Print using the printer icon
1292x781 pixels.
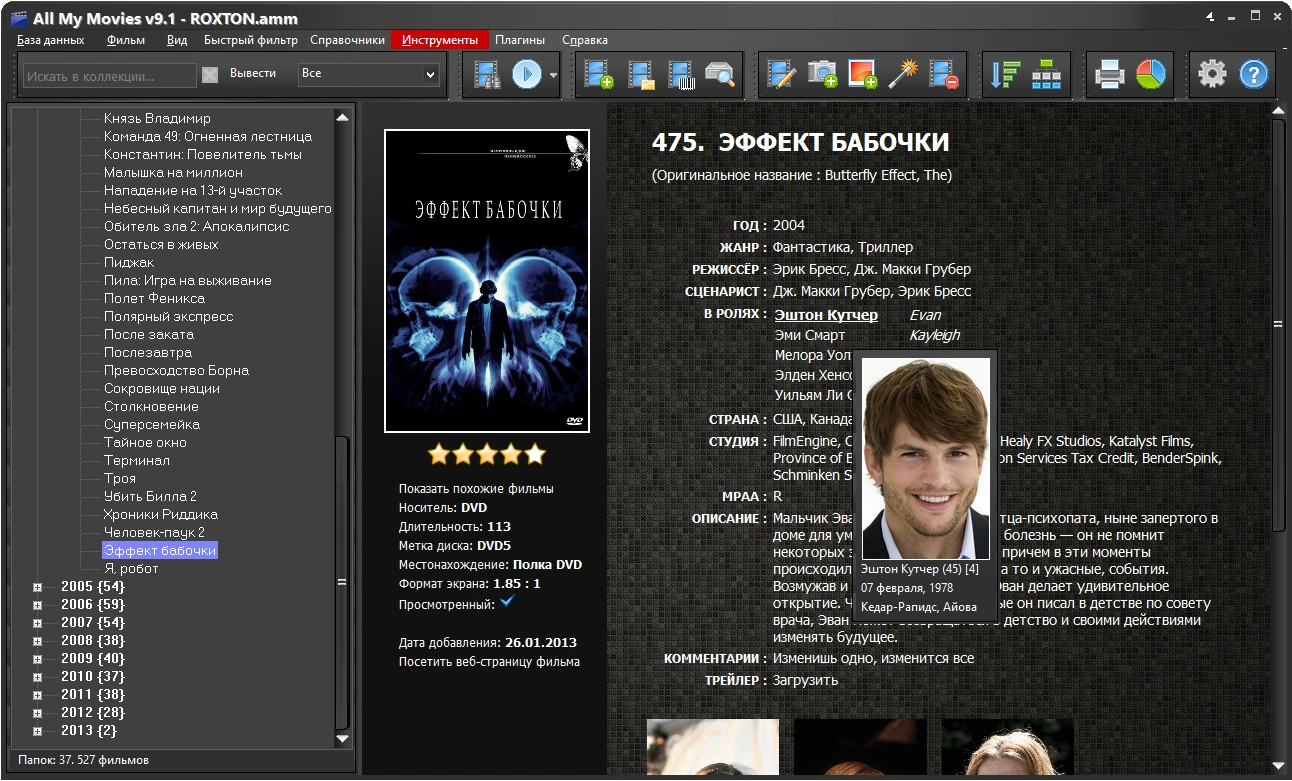pyautogui.click(x=1109, y=75)
